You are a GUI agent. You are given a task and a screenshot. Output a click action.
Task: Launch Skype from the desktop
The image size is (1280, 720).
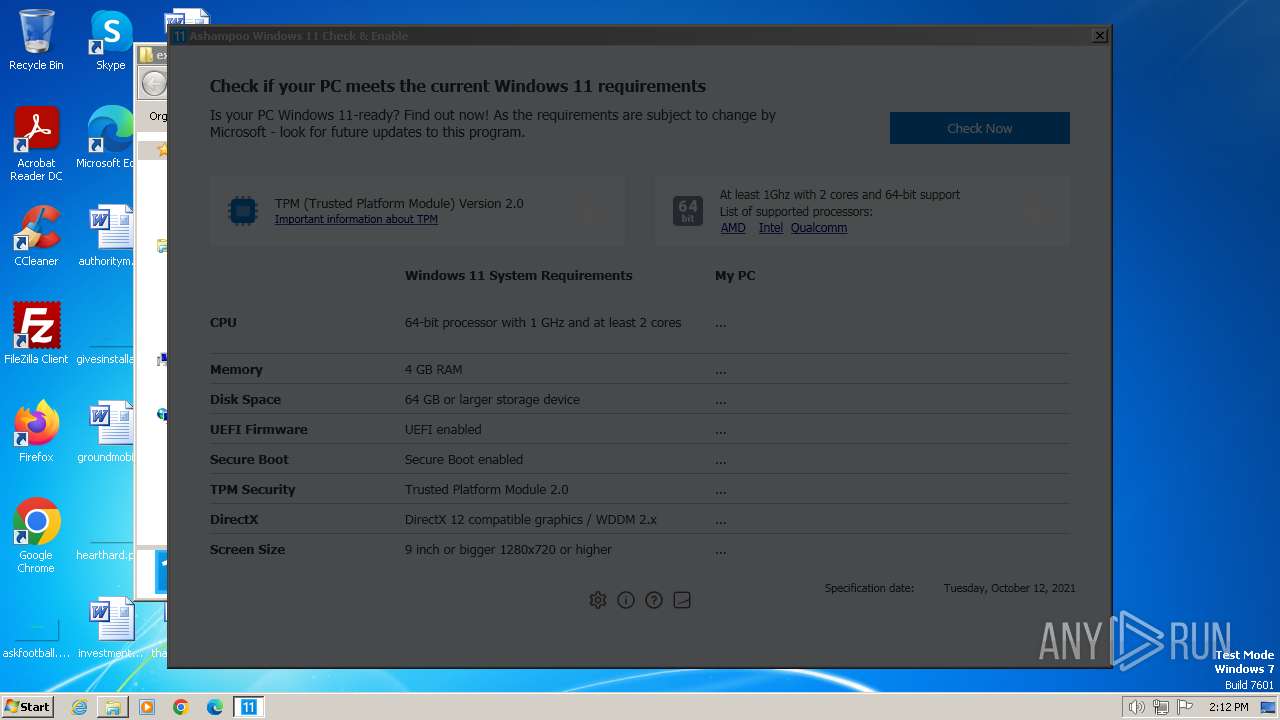pos(110,40)
